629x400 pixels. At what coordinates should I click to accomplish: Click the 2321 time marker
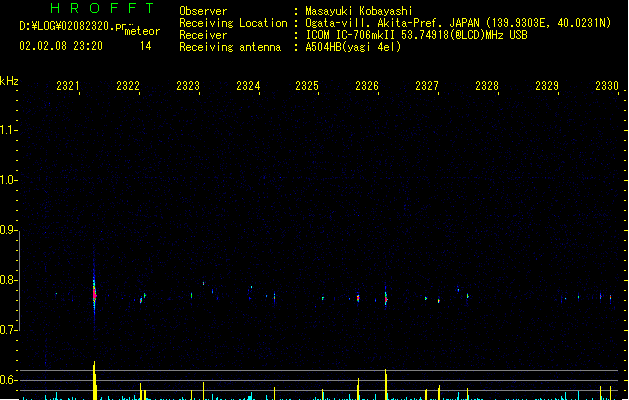[68, 86]
